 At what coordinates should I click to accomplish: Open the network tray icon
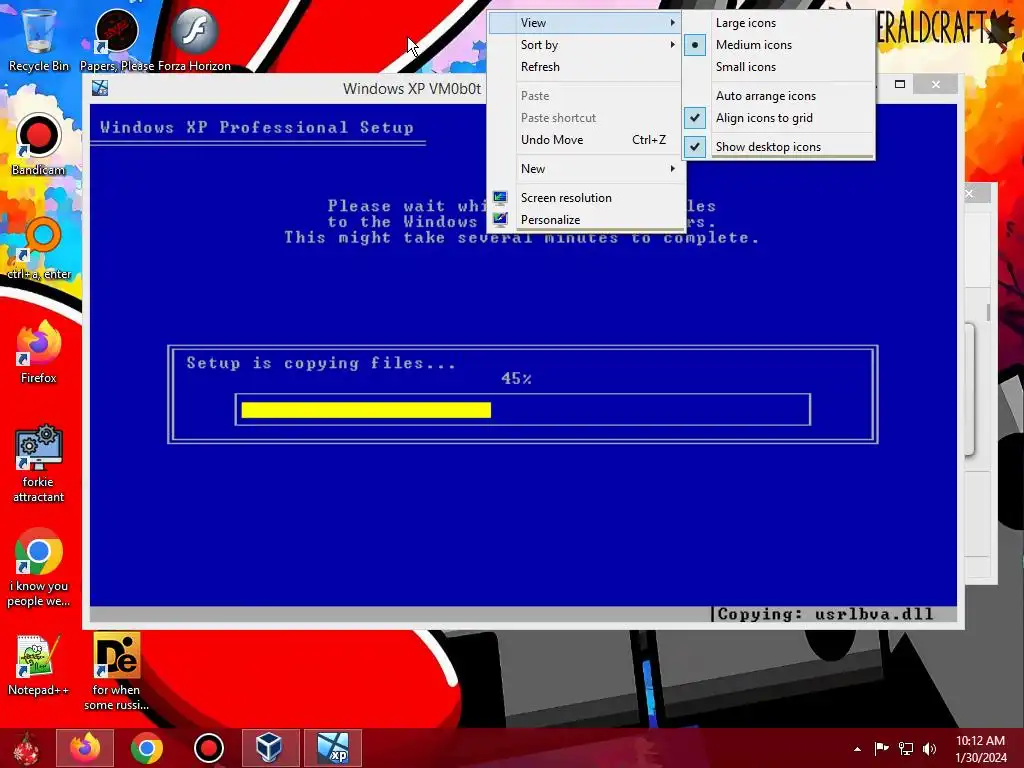[906, 748]
